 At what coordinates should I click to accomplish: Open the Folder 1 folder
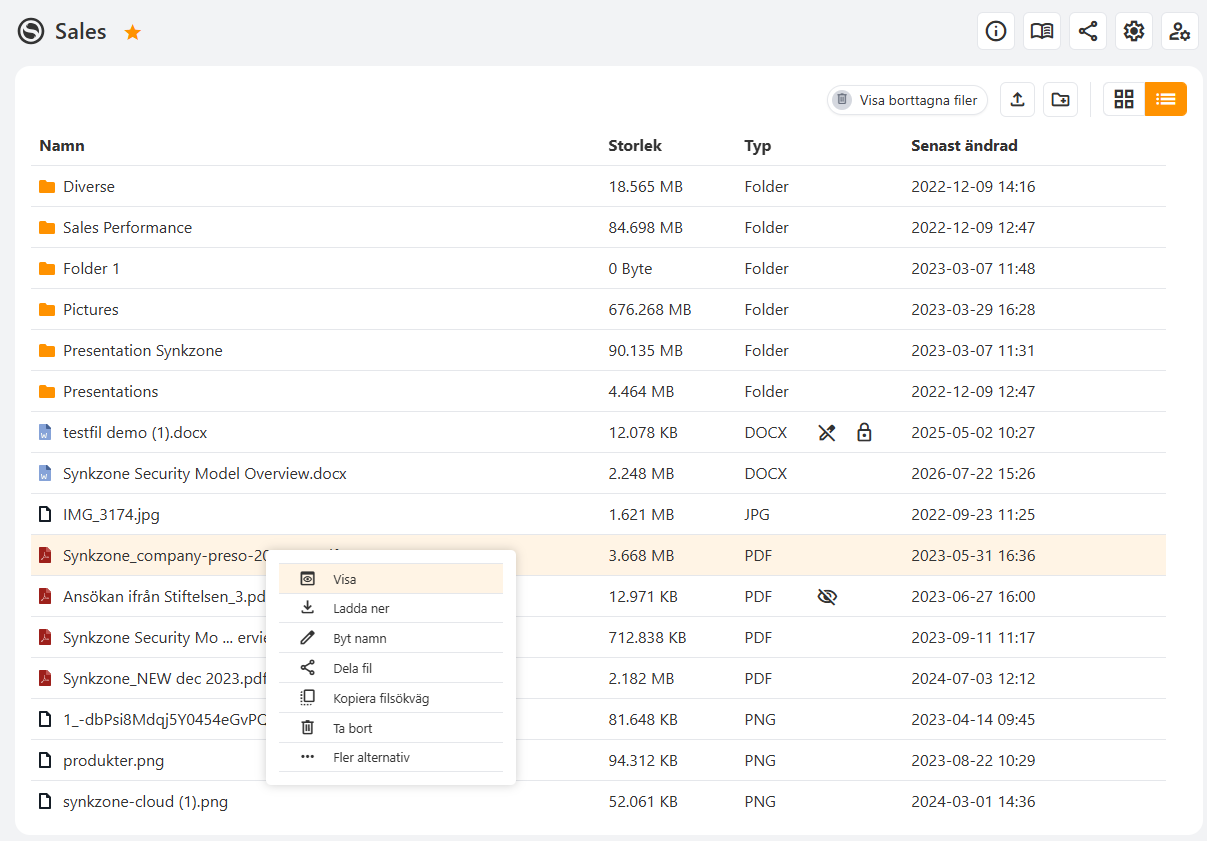[x=91, y=269]
